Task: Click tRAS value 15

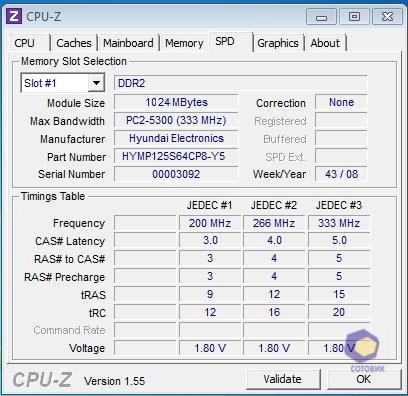Action: tap(339, 294)
